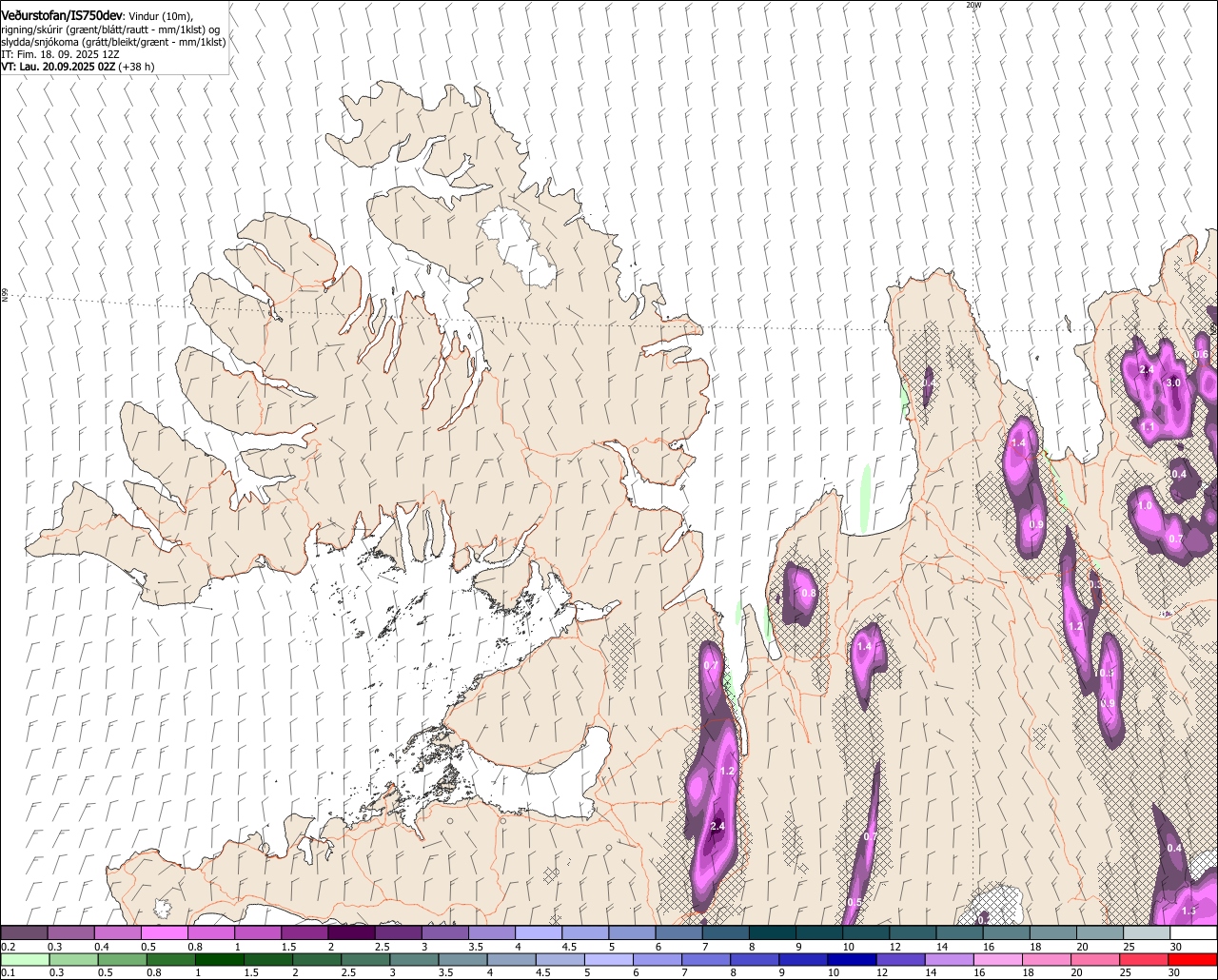Select the light pink 16–18 rain legend swatch
The width and height of the screenshot is (1218, 980).
point(1000,959)
